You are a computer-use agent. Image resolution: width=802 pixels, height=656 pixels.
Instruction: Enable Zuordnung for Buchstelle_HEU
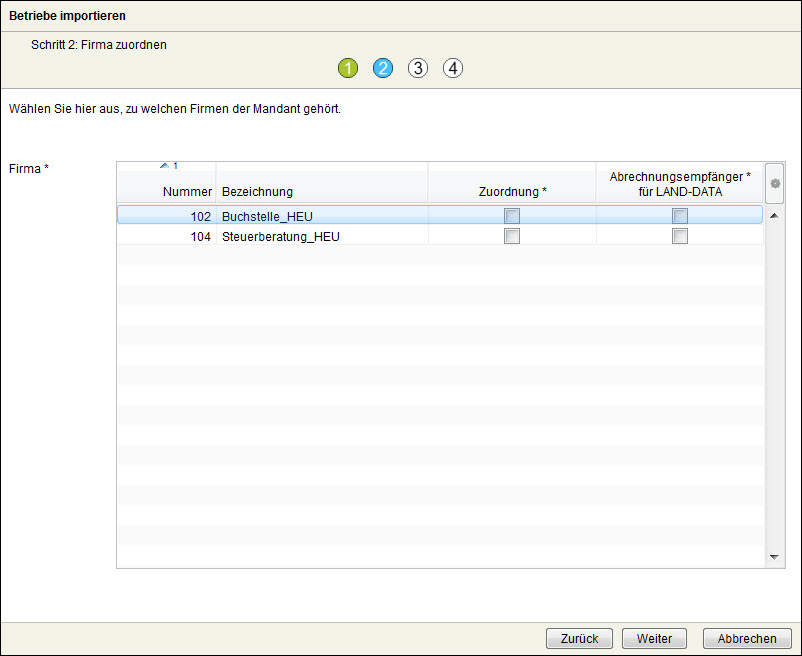512,216
